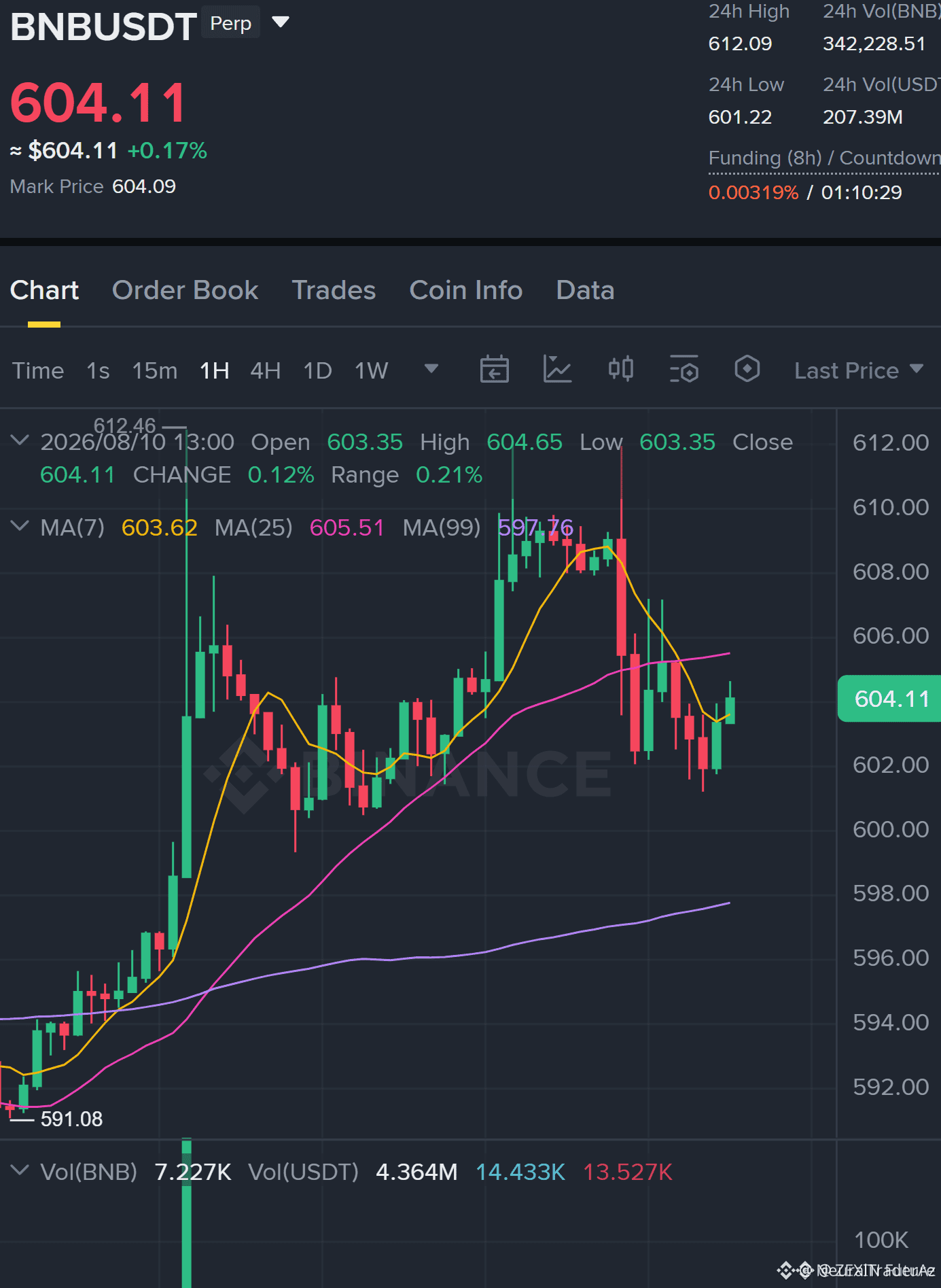Select the 15m interval
This screenshot has height=1288, width=941.
(155, 370)
